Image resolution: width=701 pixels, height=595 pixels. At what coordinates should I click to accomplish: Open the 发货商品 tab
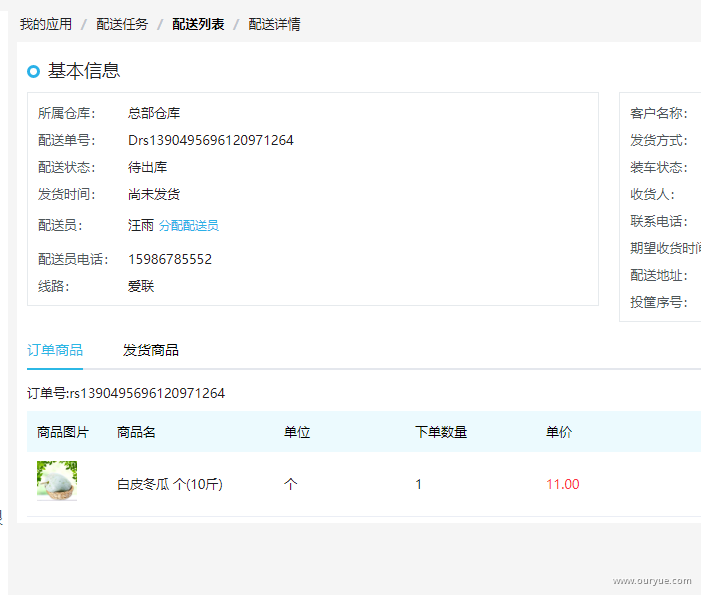point(151,350)
